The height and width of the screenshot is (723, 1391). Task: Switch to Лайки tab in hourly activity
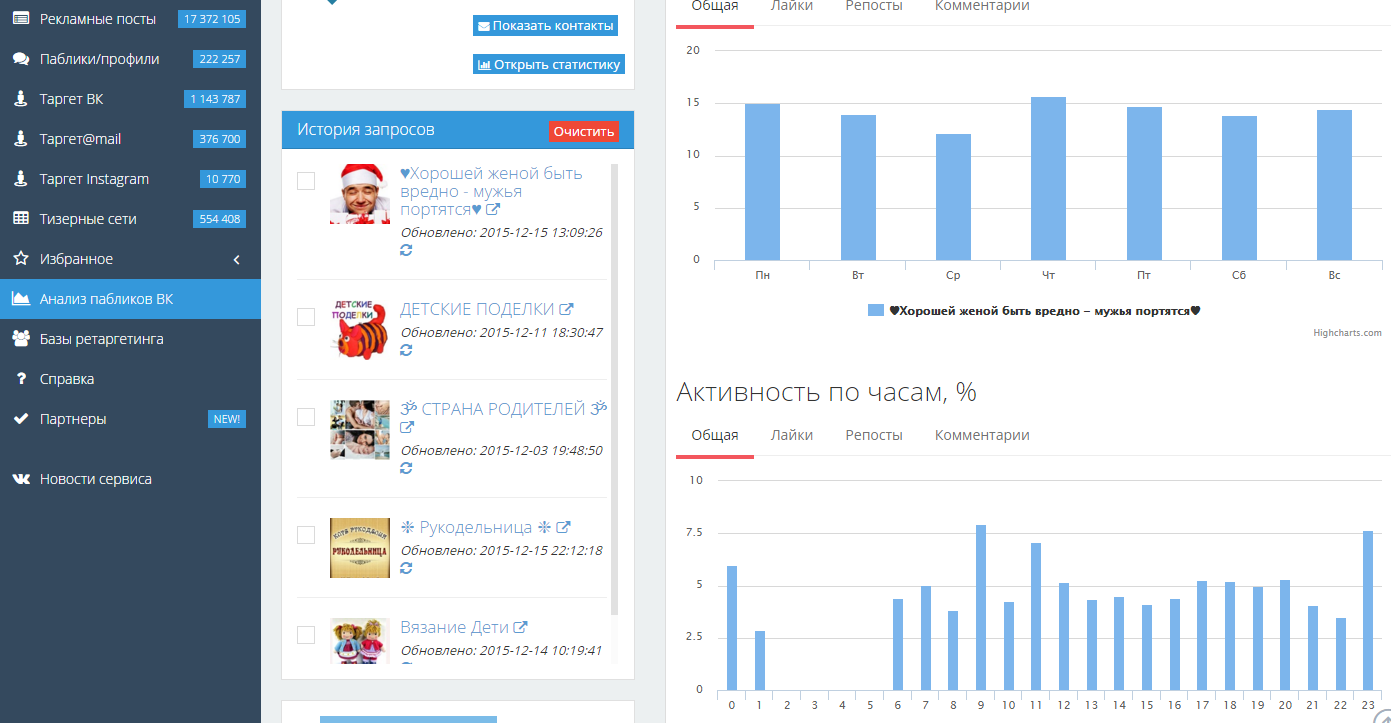791,435
